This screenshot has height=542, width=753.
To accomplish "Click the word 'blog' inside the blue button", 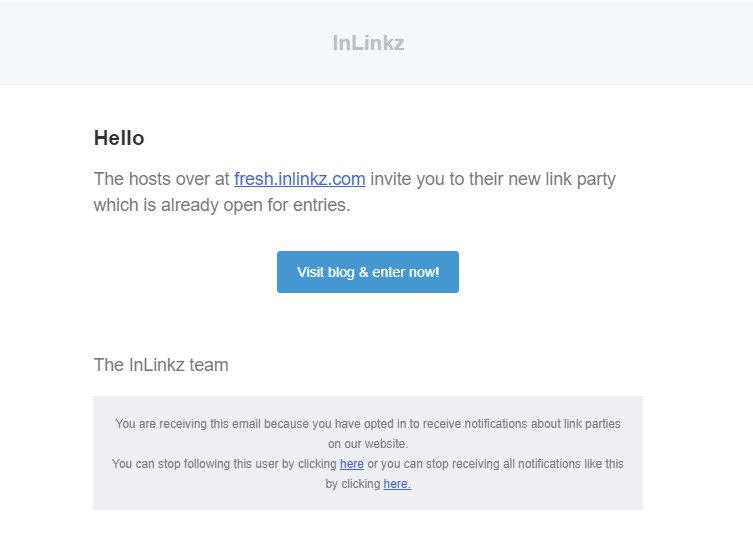I will click(x=341, y=272).
